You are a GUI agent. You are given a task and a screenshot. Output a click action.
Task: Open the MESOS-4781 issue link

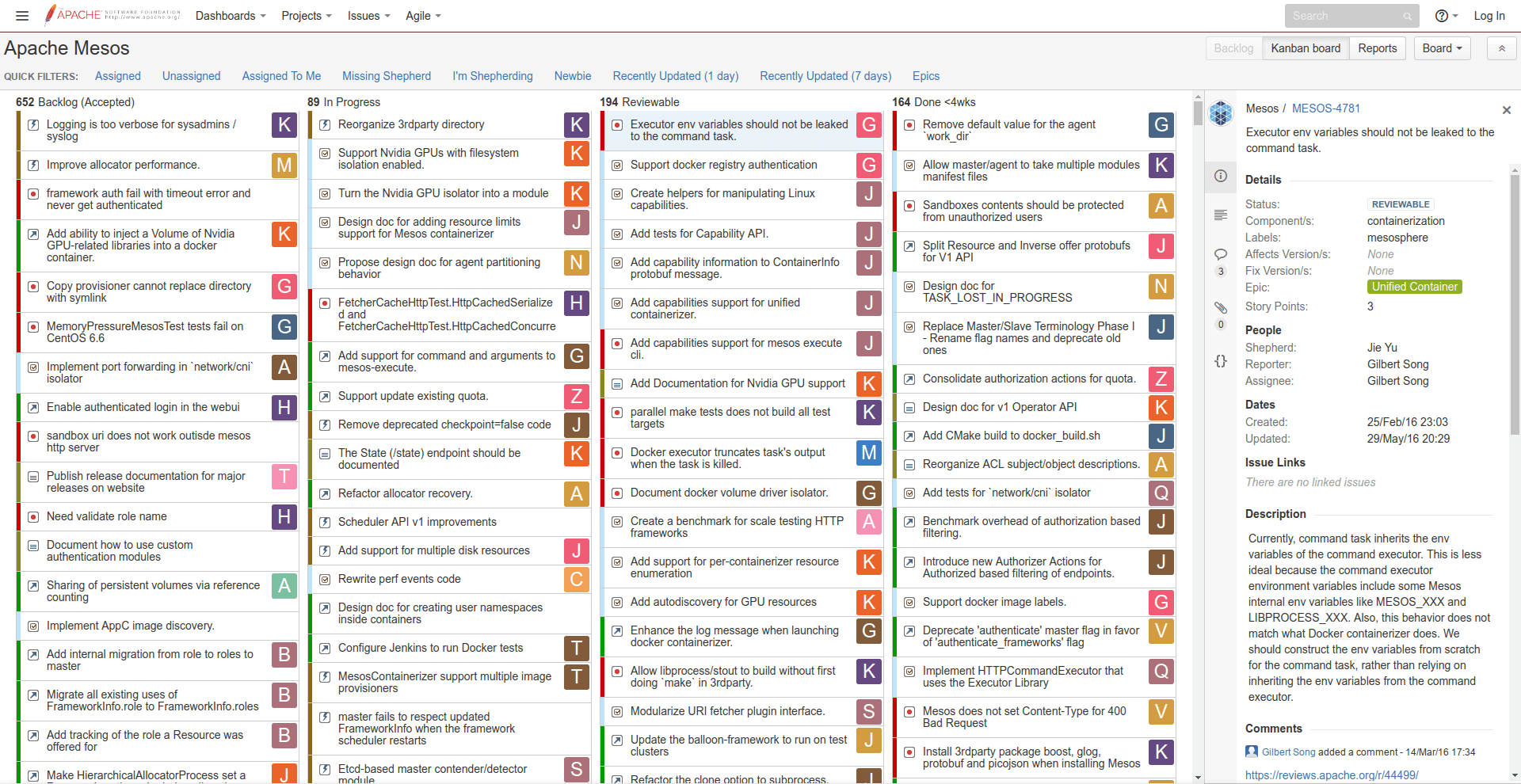pos(1325,108)
